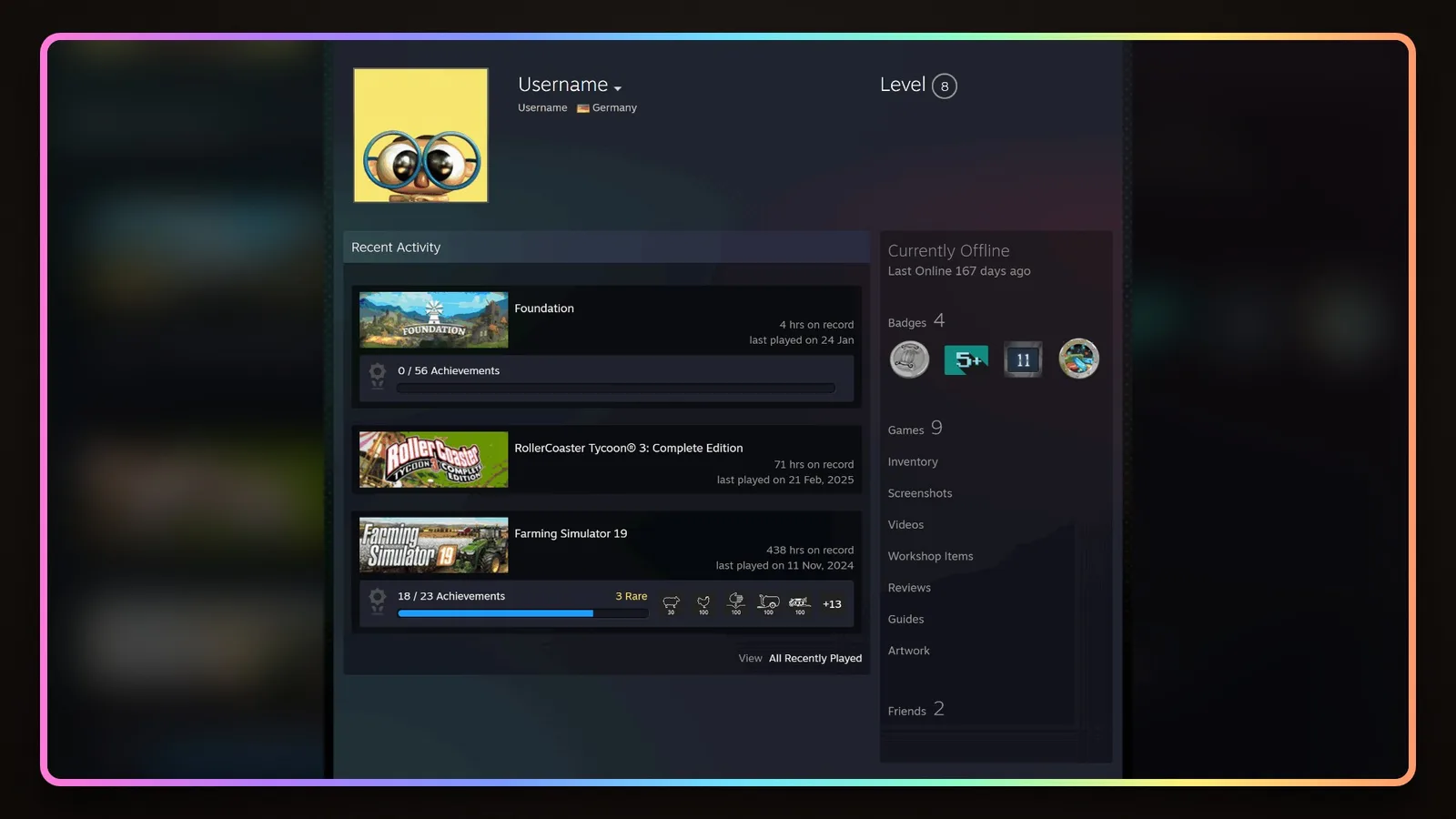Open the silver pillar badge

pyautogui.click(x=909, y=359)
